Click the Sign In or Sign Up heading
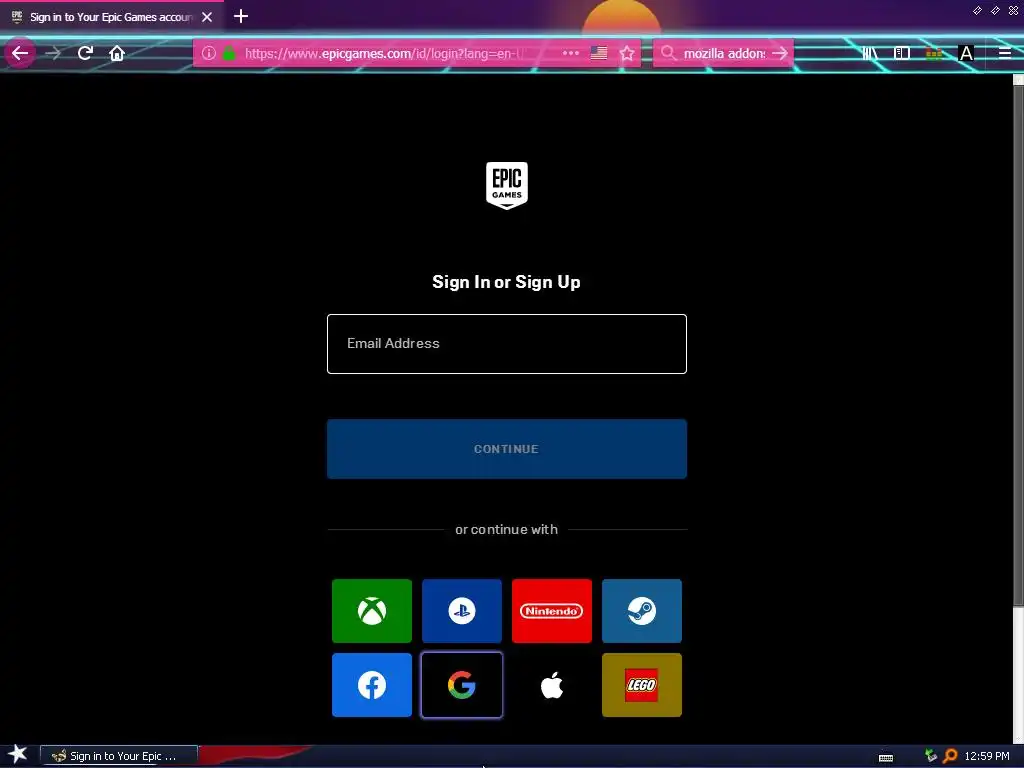The width and height of the screenshot is (1024, 768). 507,282
